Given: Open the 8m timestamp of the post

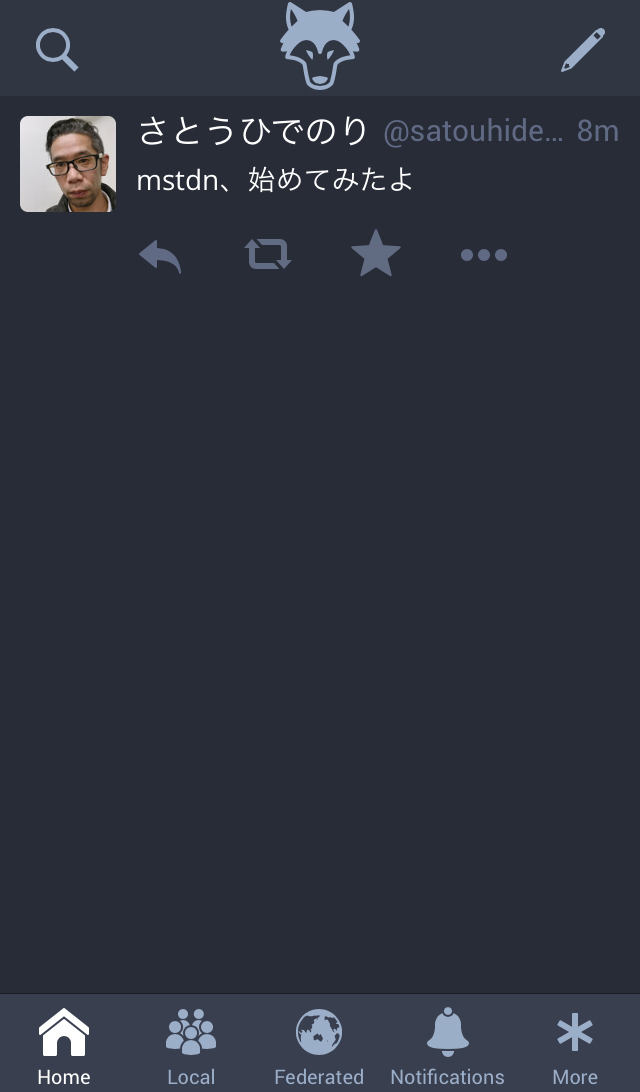Looking at the screenshot, I should point(598,131).
